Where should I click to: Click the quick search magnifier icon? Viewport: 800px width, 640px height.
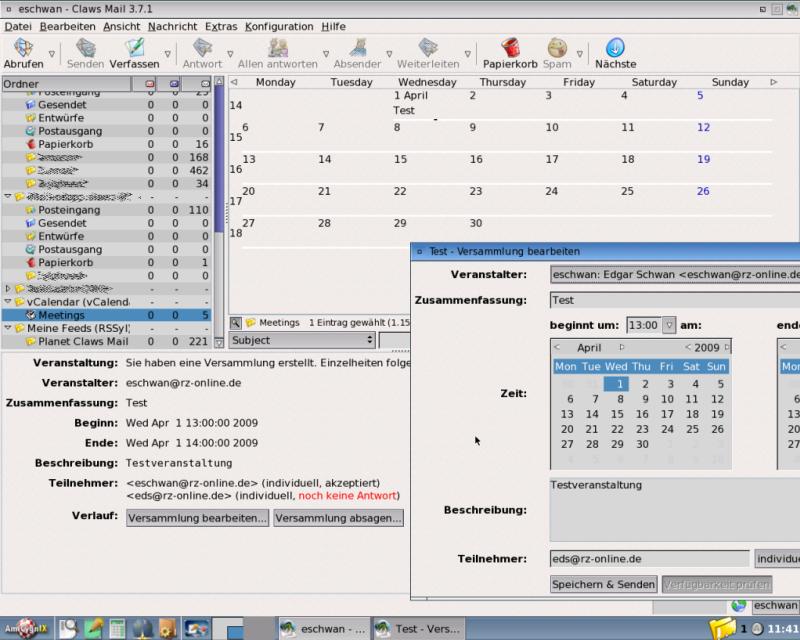(235, 323)
